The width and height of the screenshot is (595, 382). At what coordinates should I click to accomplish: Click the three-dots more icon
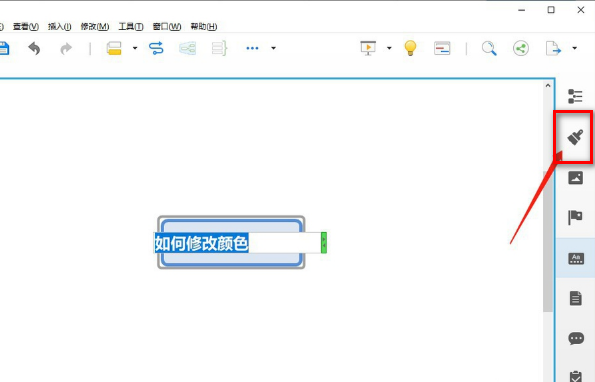(x=252, y=48)
